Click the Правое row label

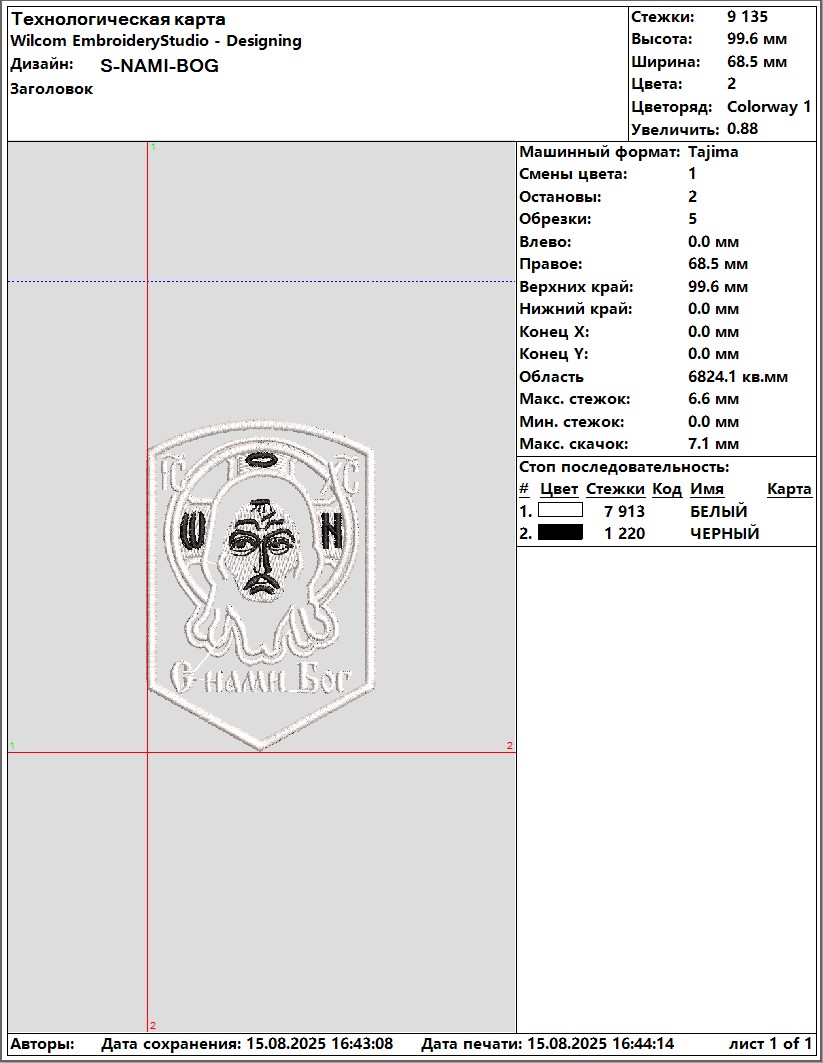pyautogui.click(x=550, y=264)
